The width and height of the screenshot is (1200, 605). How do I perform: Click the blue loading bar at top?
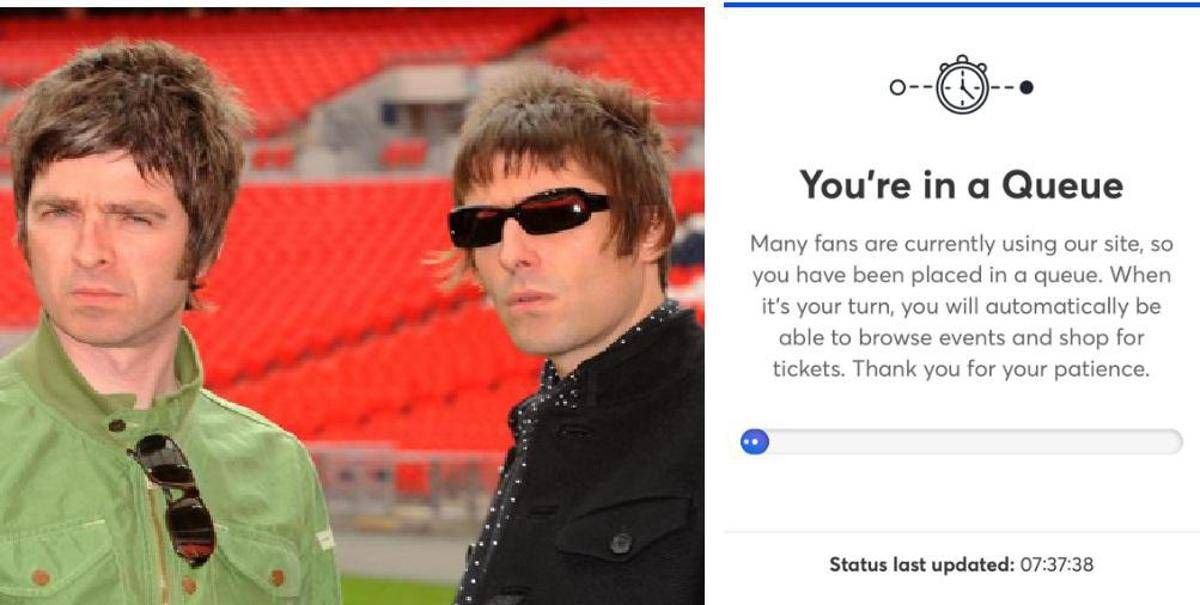pyautogui.click(x=961, y=4)
